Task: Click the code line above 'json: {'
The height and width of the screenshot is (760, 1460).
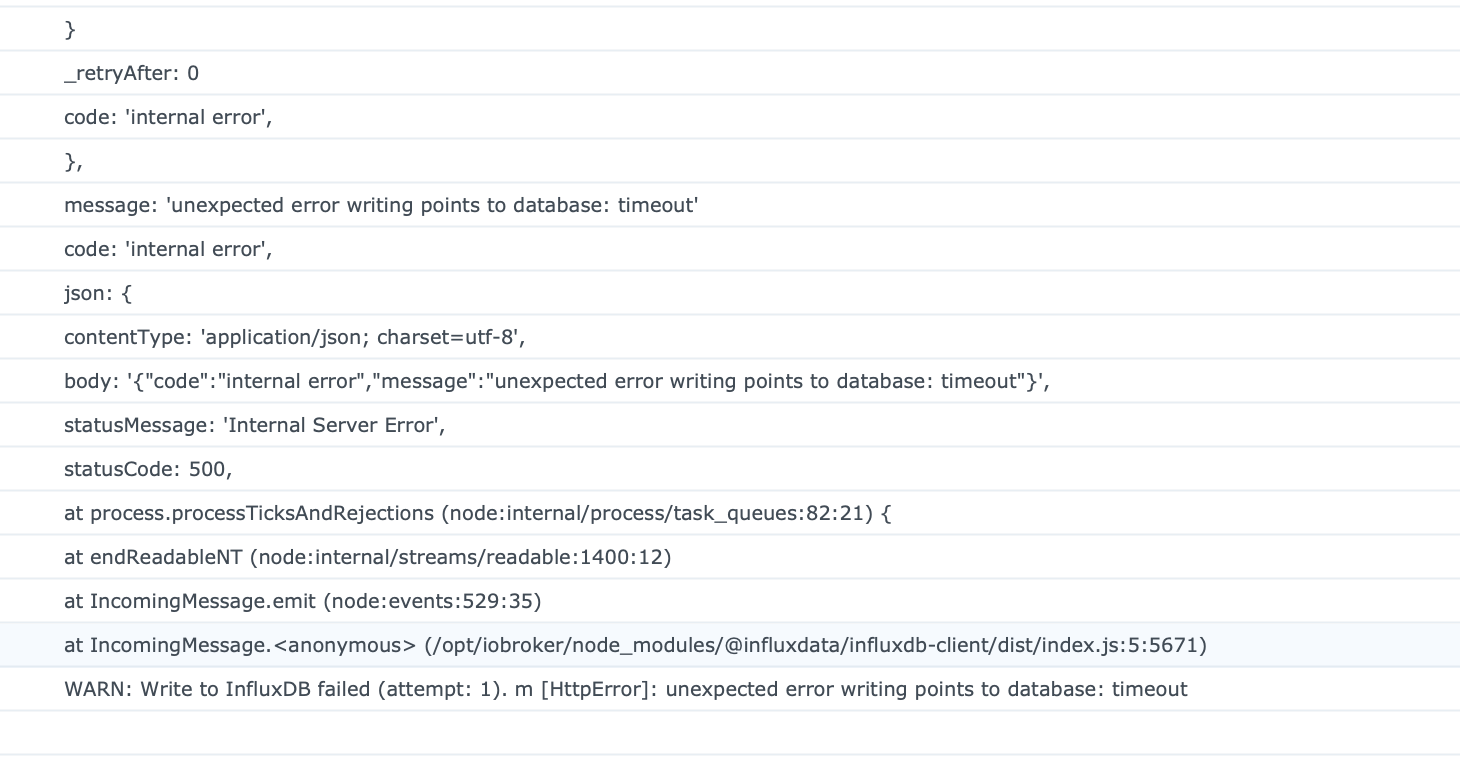Action: pos(168,249)
